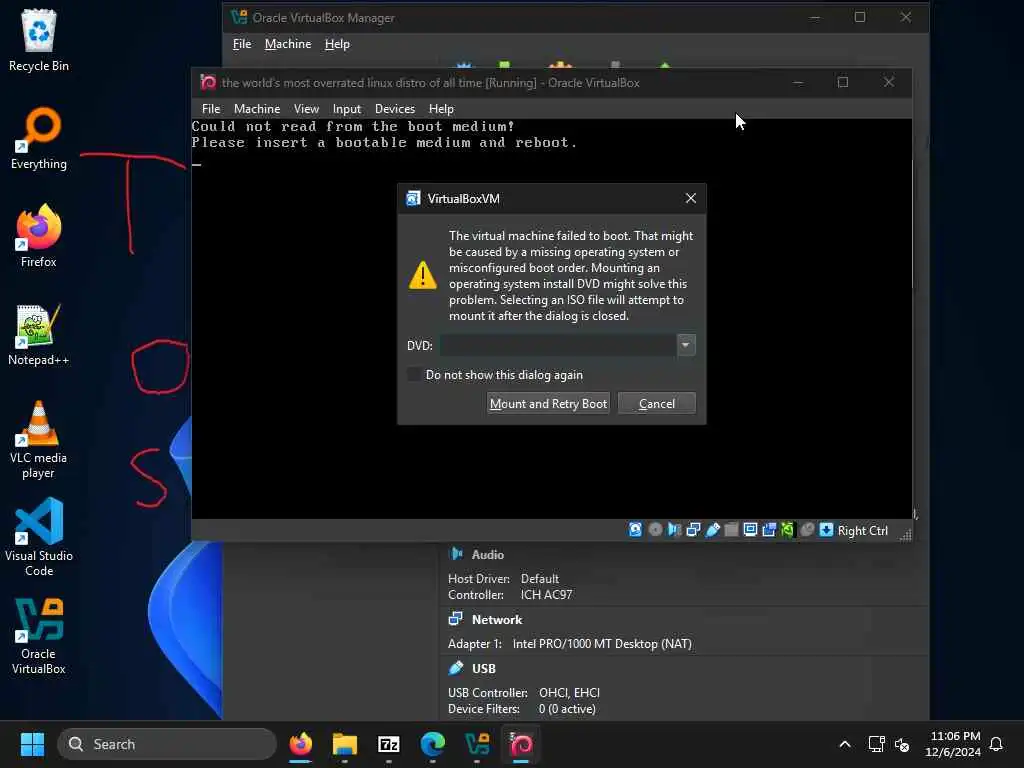Open Microsoft Edge from the taskbar
This screenshot has height=768, width=1024.
pyautogui.click(x=432, y=744)
